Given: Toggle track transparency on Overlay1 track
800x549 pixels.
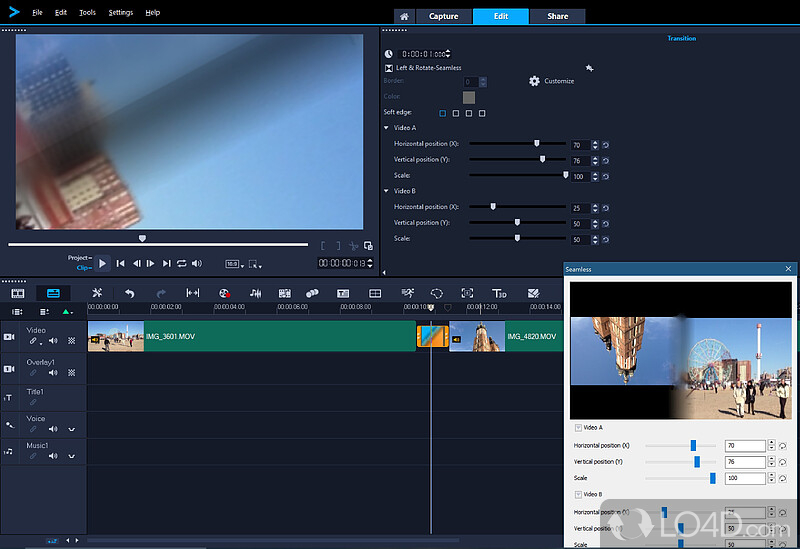Looking at the screenshot, I should tap(71, 372).
